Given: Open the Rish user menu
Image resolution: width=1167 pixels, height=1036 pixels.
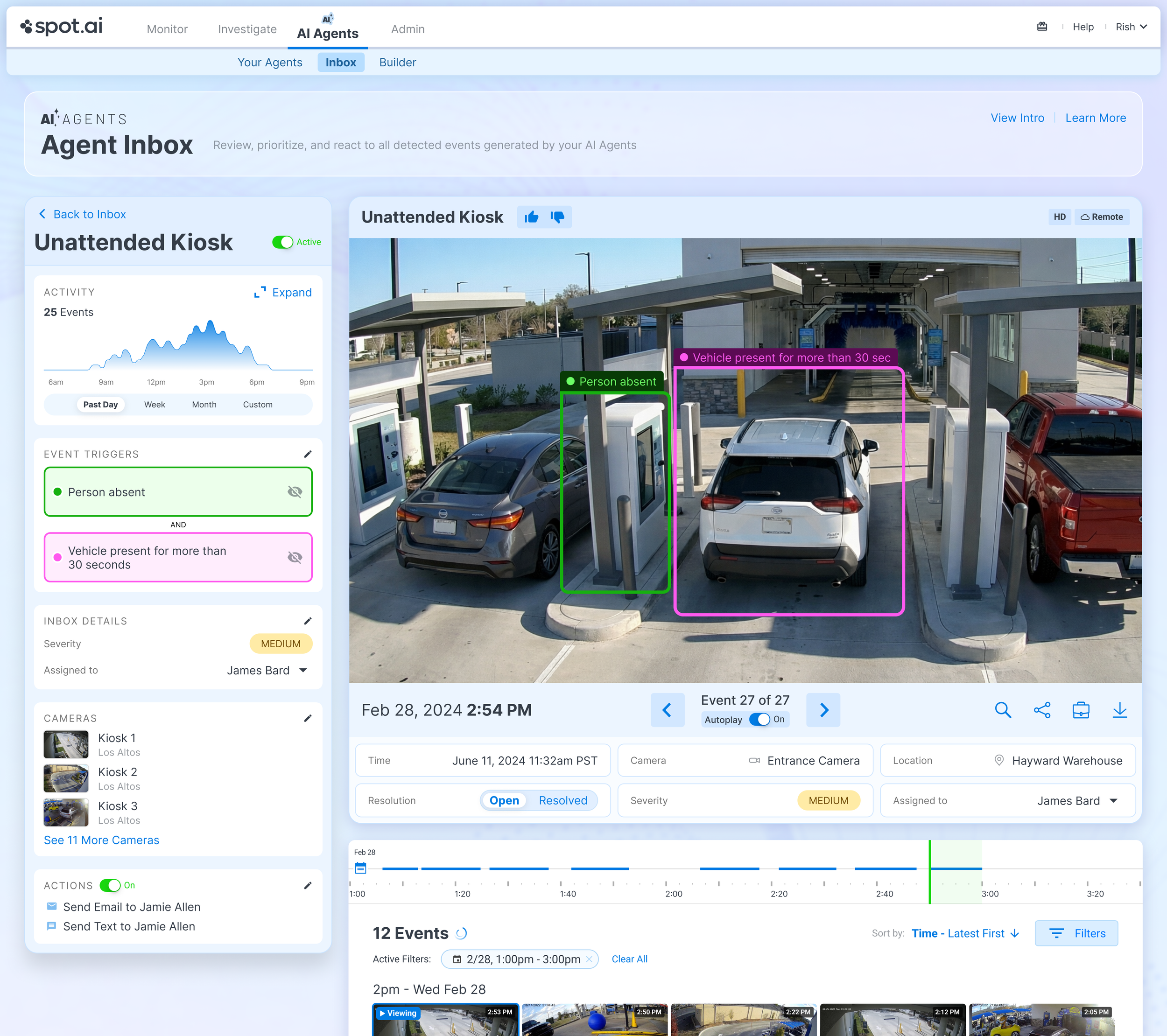Looking at the screenshot, I should 1131,27.
